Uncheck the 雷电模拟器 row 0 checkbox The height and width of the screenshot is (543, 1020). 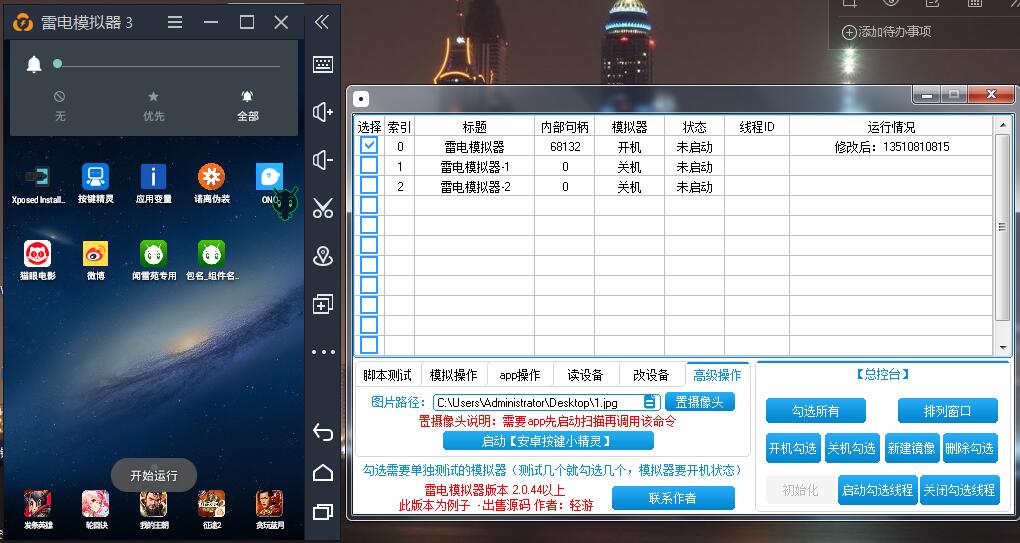click(369, 145)
